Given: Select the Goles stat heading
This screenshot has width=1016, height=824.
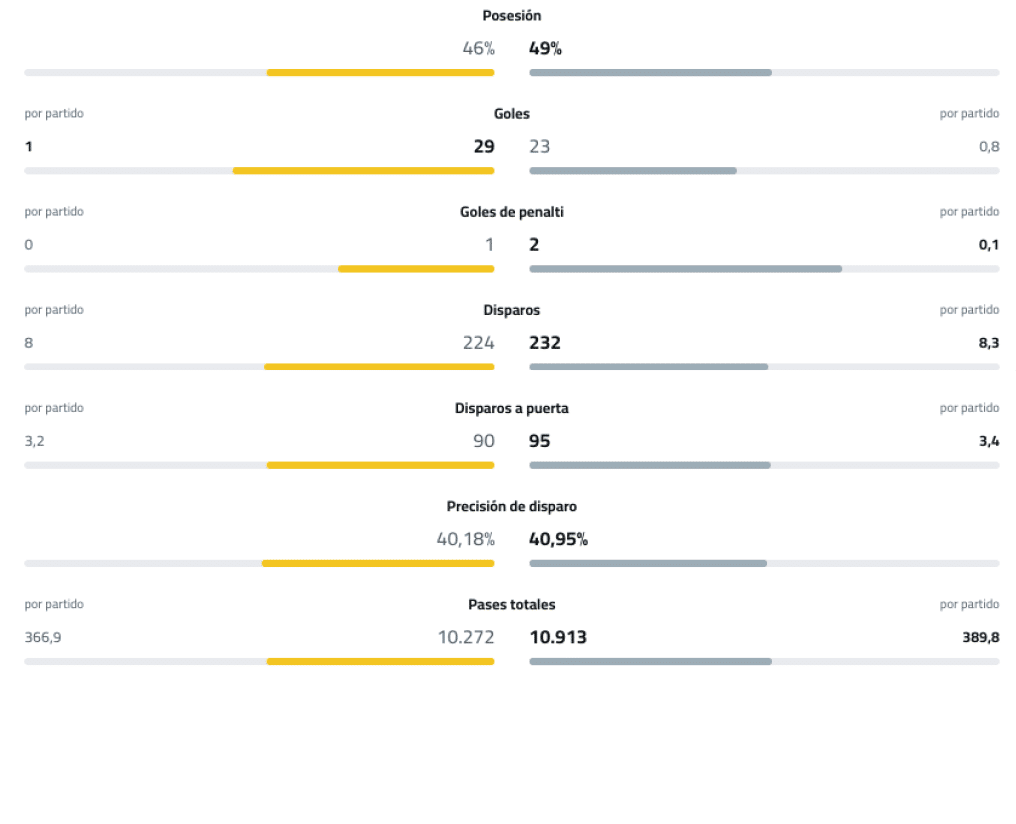Looking at the screenshot, I should click(512, 114).
